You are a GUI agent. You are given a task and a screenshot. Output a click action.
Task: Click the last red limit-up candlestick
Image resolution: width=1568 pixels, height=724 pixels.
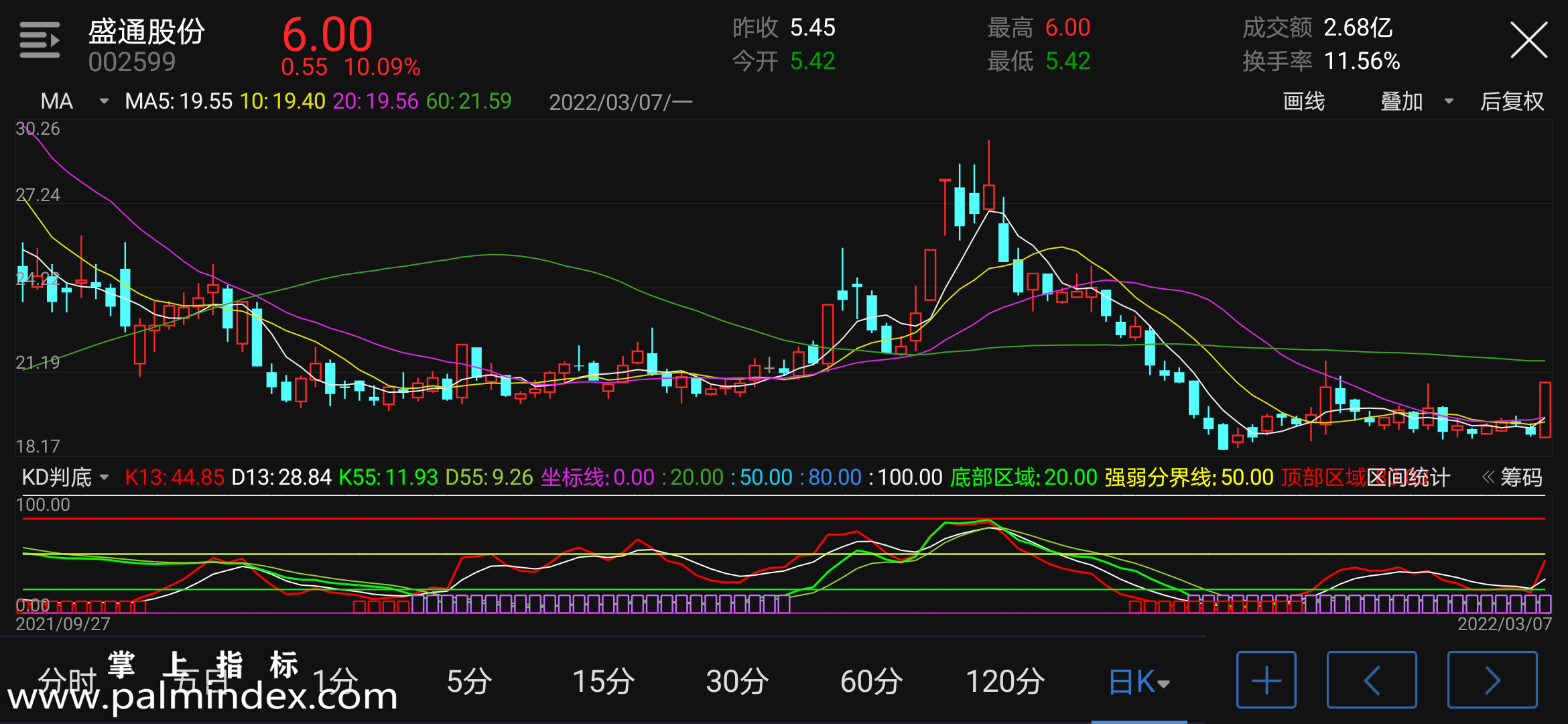coord(1545,410)
